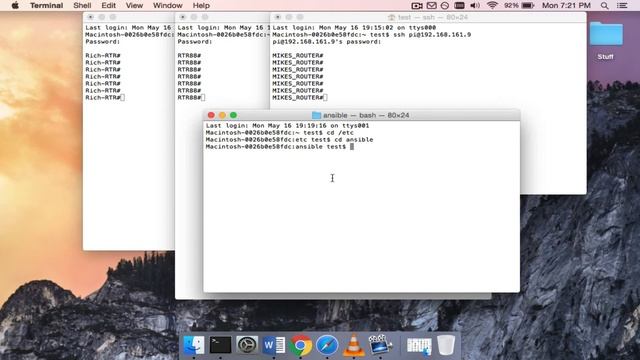Click the prompt line 'Macintosh-0026b0e58fdc:ansible test$'
Screen dimensions: 640x360
276,147
